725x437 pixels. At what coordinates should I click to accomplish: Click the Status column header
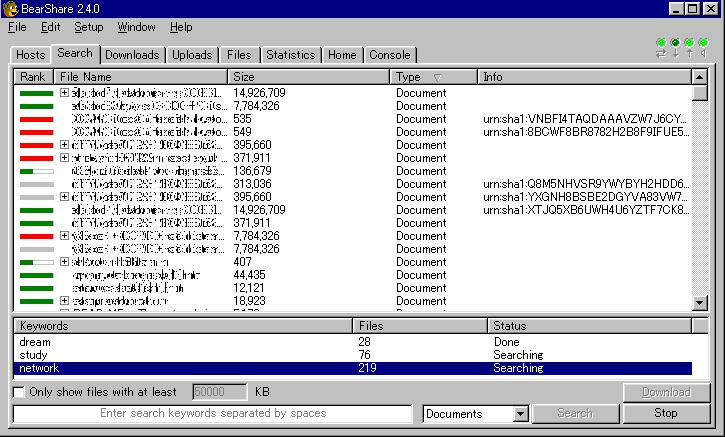coord(590,326)
